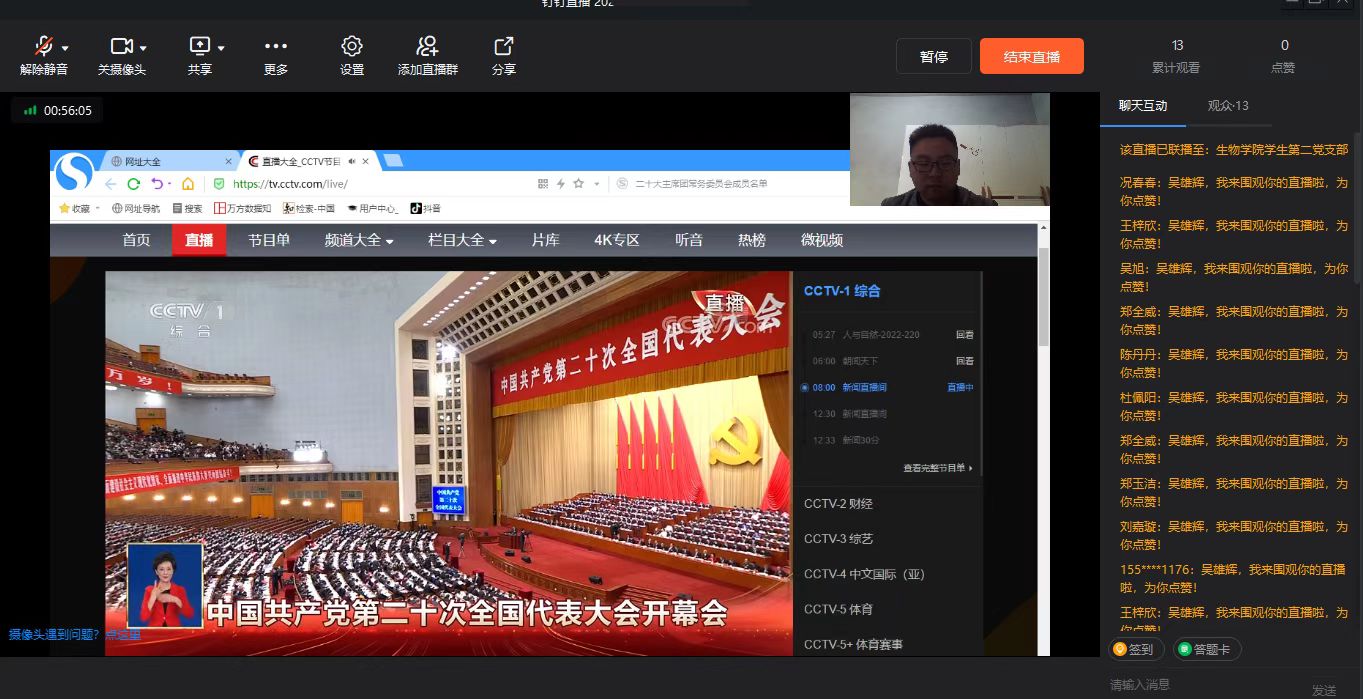This screenshot has height=699, width=1363.
Task: Open the 答题卡 answer card
Action: coord(1207,649)
